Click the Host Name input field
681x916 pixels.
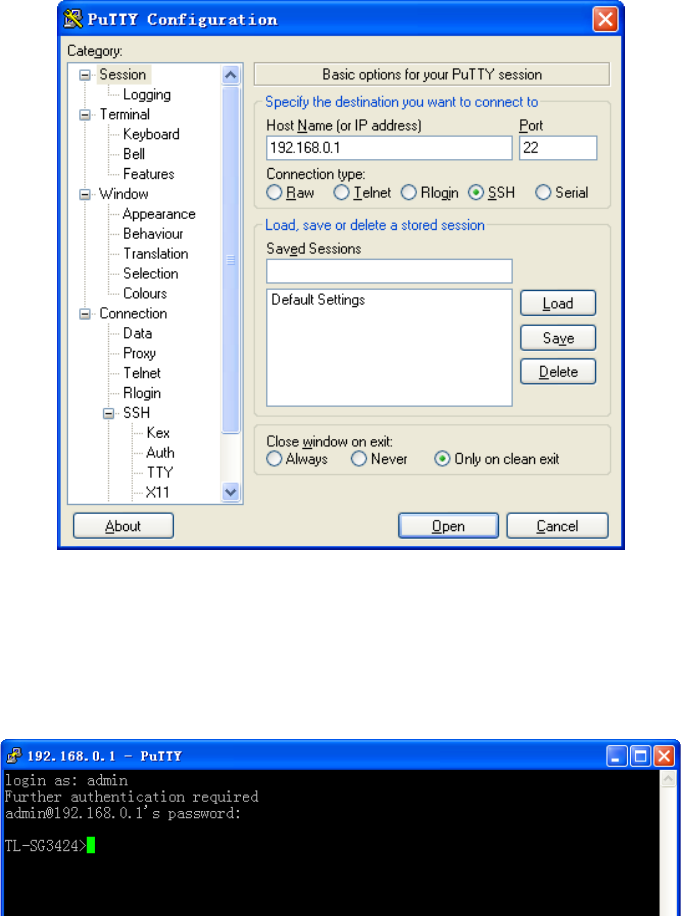[x=389, y=148]
